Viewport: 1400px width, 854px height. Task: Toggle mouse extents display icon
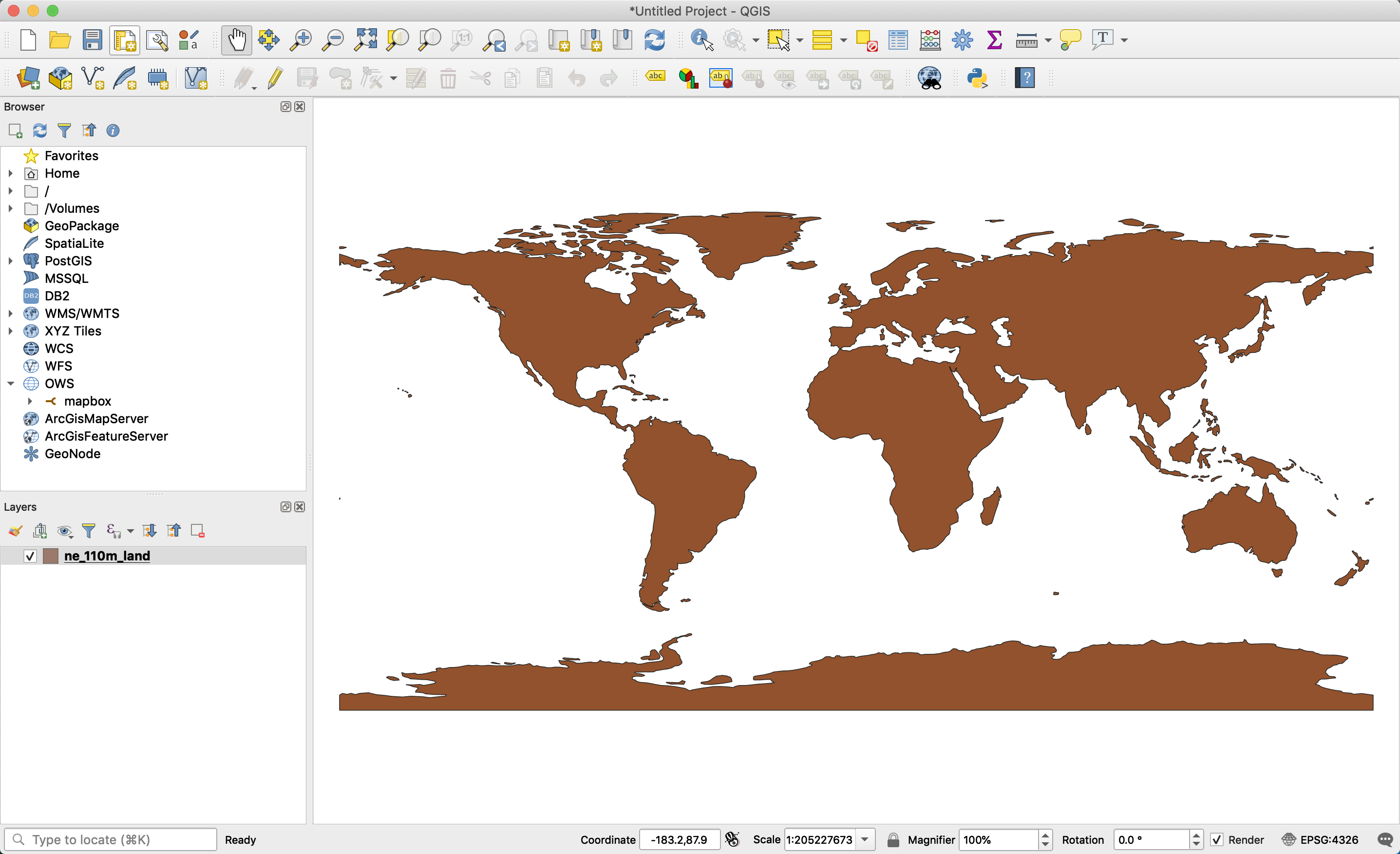pos(732,839)
